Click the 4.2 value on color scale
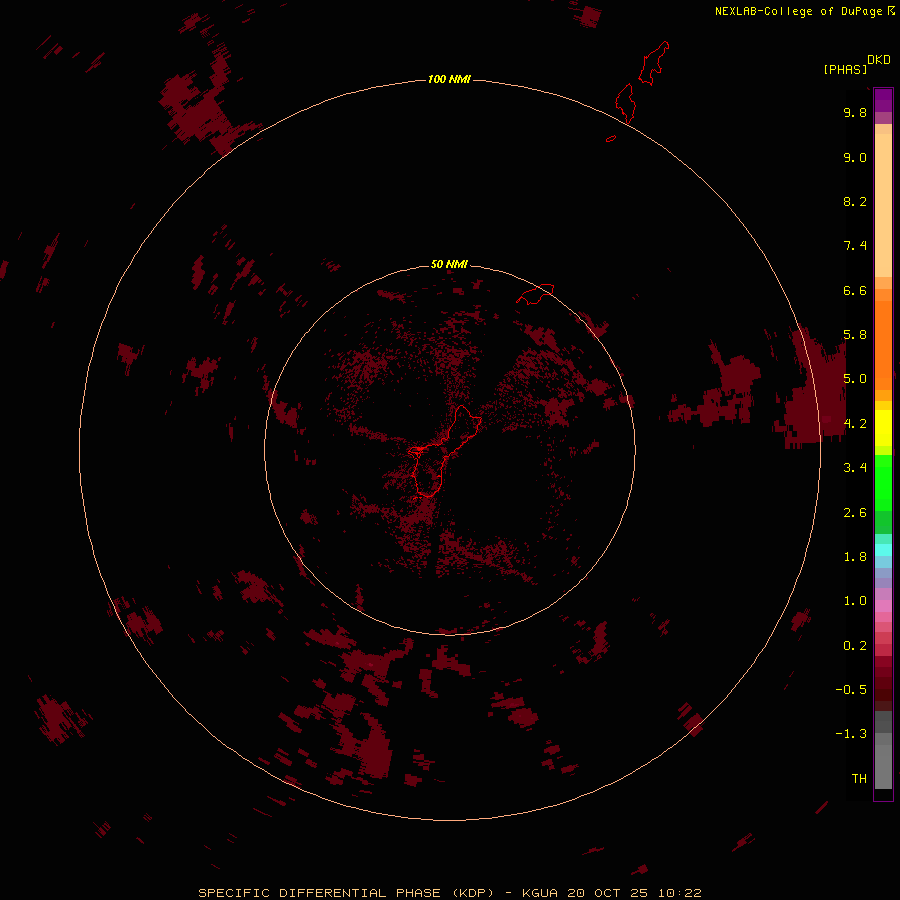This screenshot has width=900, height=900. click(855, 424)
